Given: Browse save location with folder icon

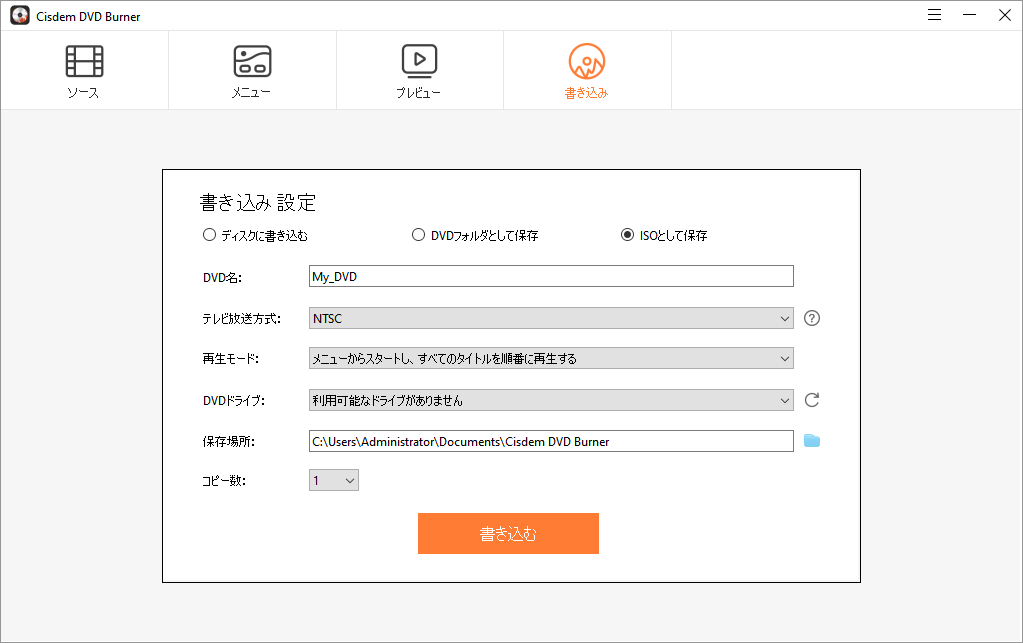Looking at the screenshot, I should [812, 441].
